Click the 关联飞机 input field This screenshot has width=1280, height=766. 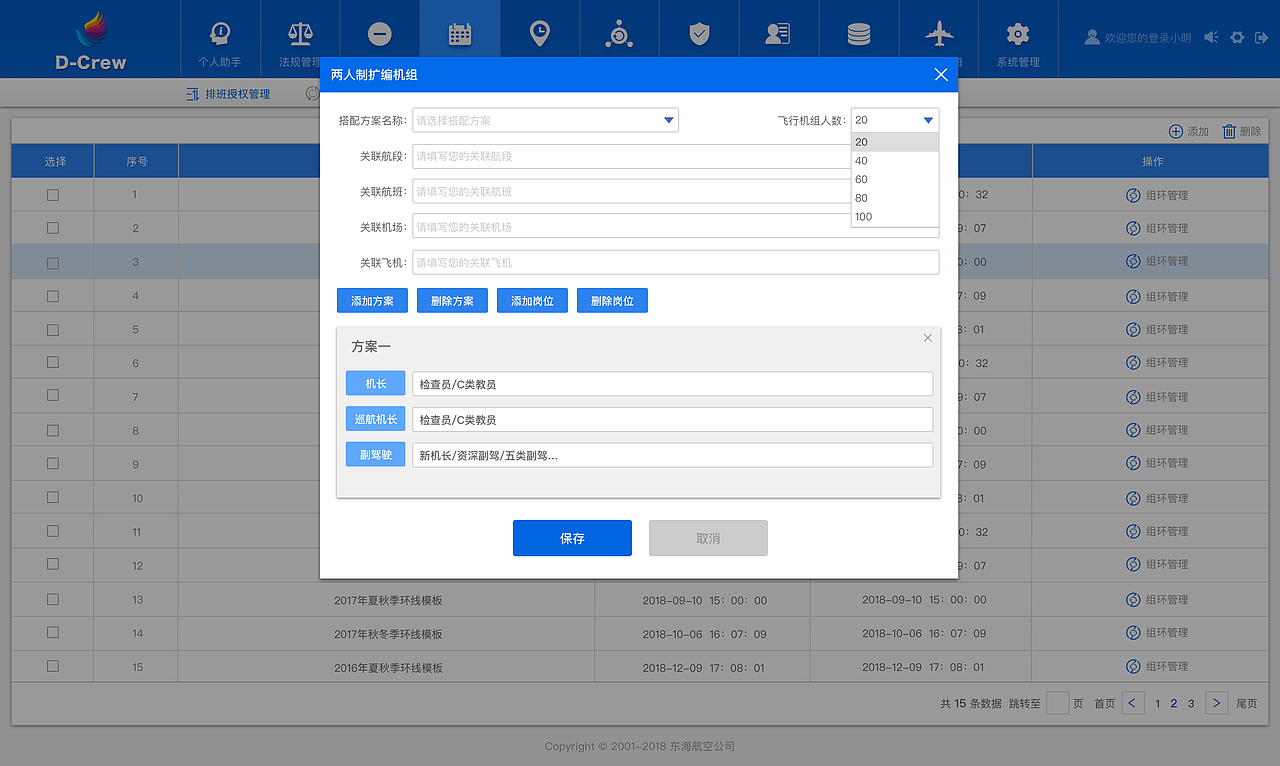point(675,262)
